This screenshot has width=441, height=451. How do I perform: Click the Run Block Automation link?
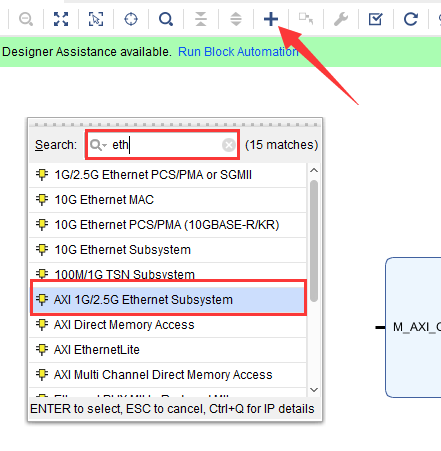[238, 52]
